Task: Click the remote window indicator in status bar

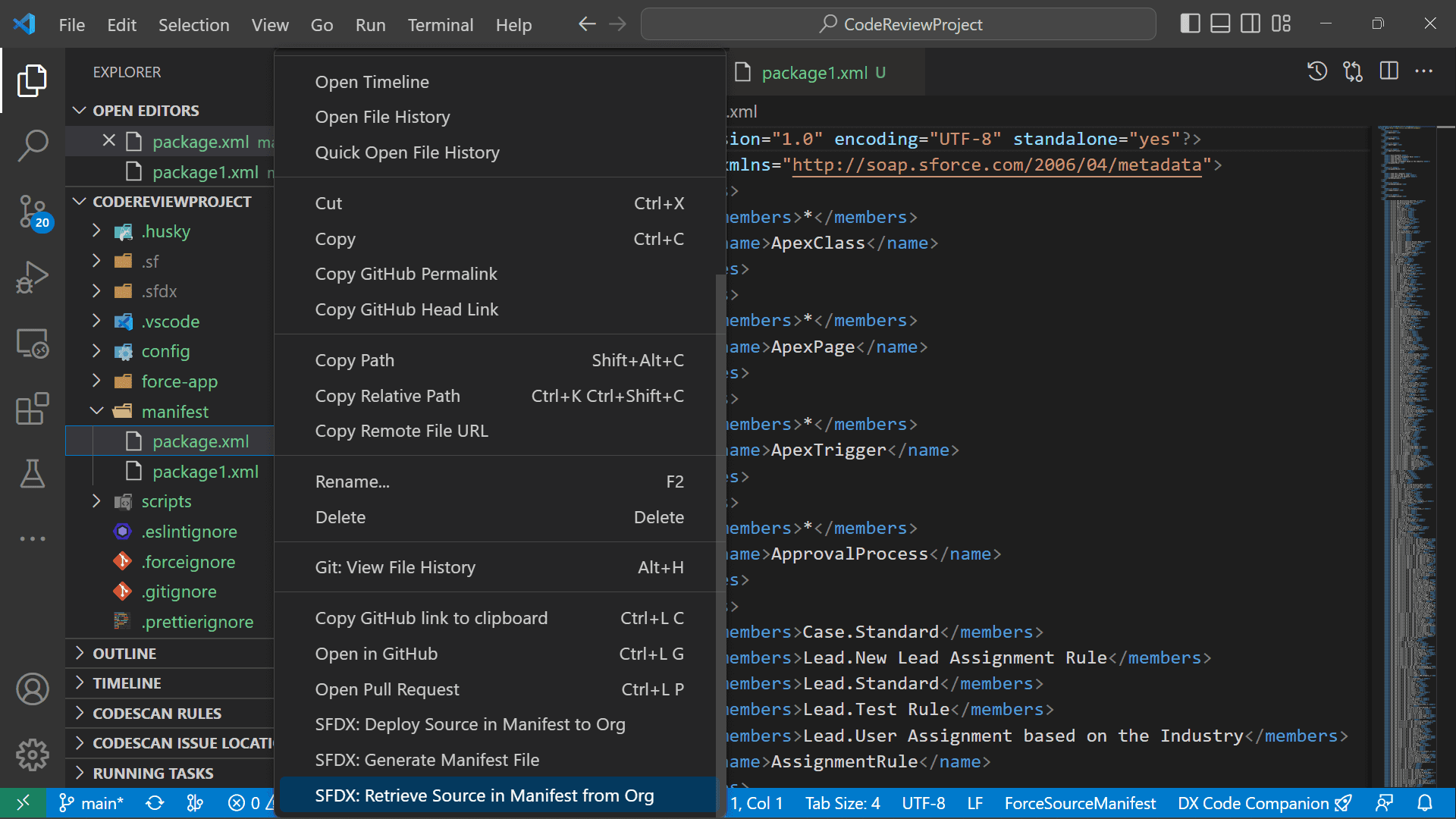Action: [23, 803]
